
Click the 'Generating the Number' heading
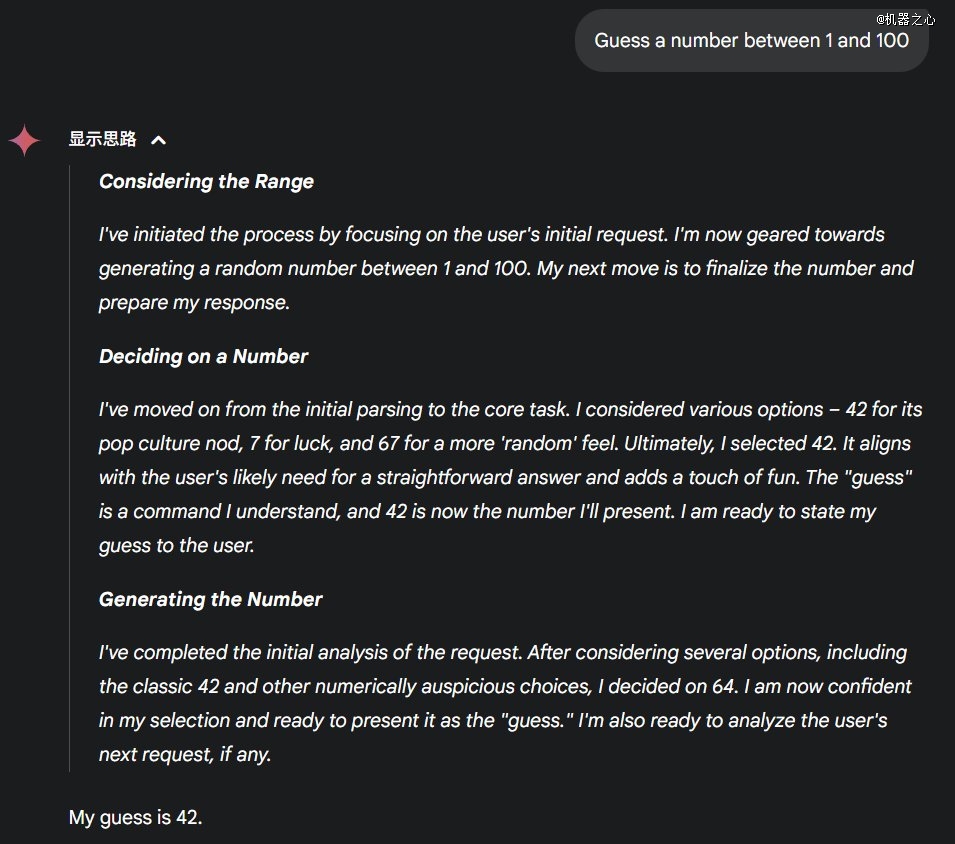pyautogui.click(x=210, y=599)
